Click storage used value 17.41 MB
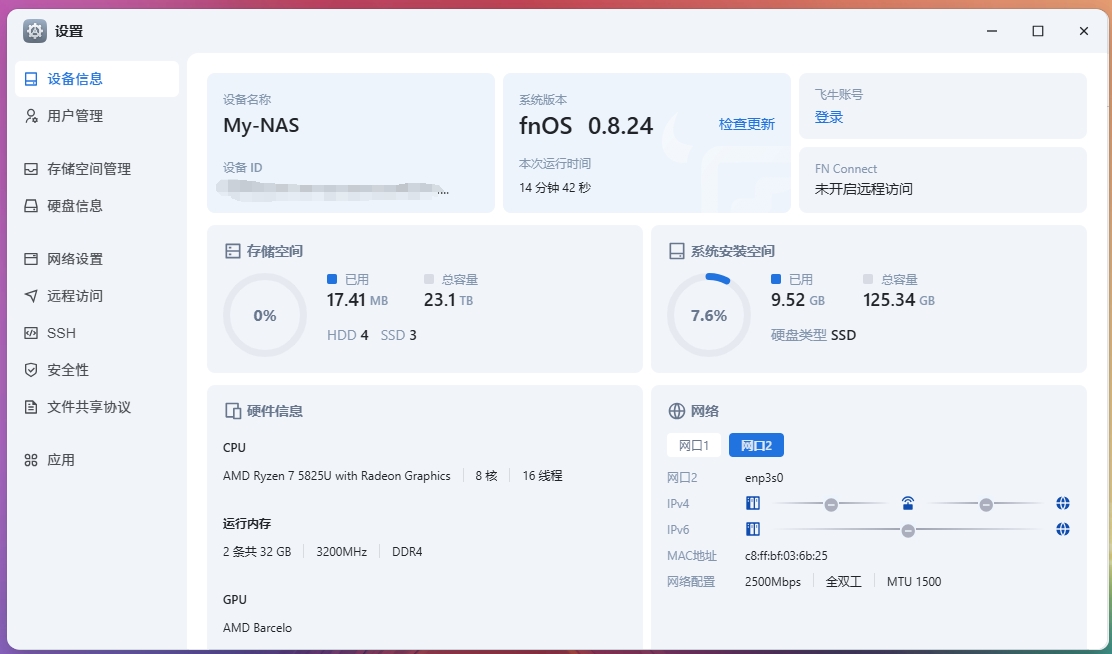The height and width of the screenshot is (654, 1112). [x=357, y=300]
